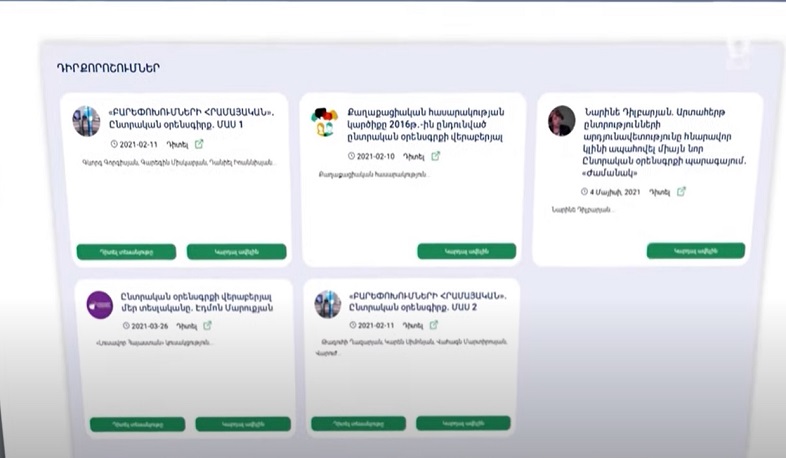
Task: Click the purple round logo on Էդմոն Մարուքյան card
Action: (99, 304)
